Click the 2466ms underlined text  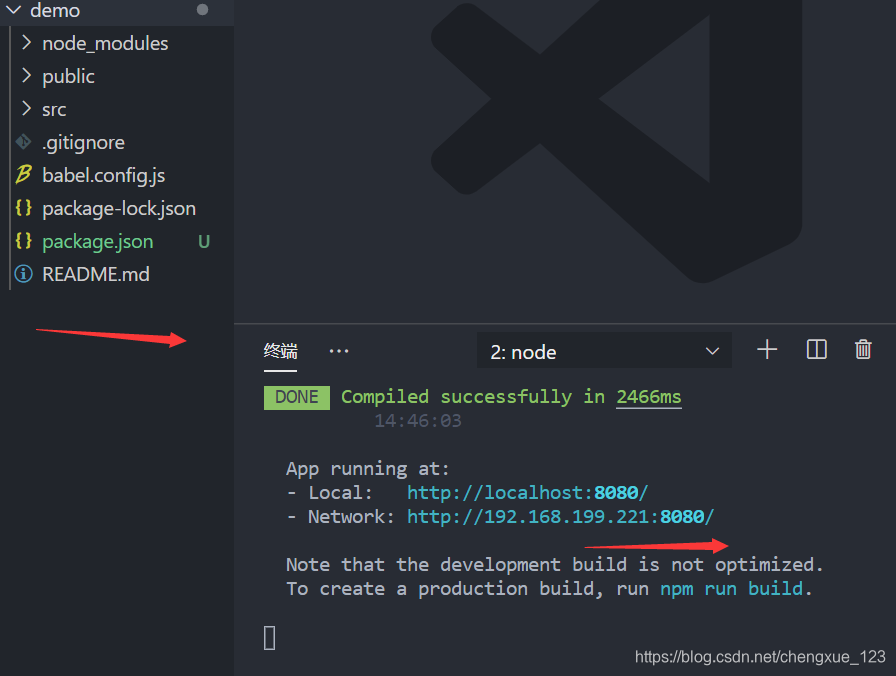click(x=649, y=397)
